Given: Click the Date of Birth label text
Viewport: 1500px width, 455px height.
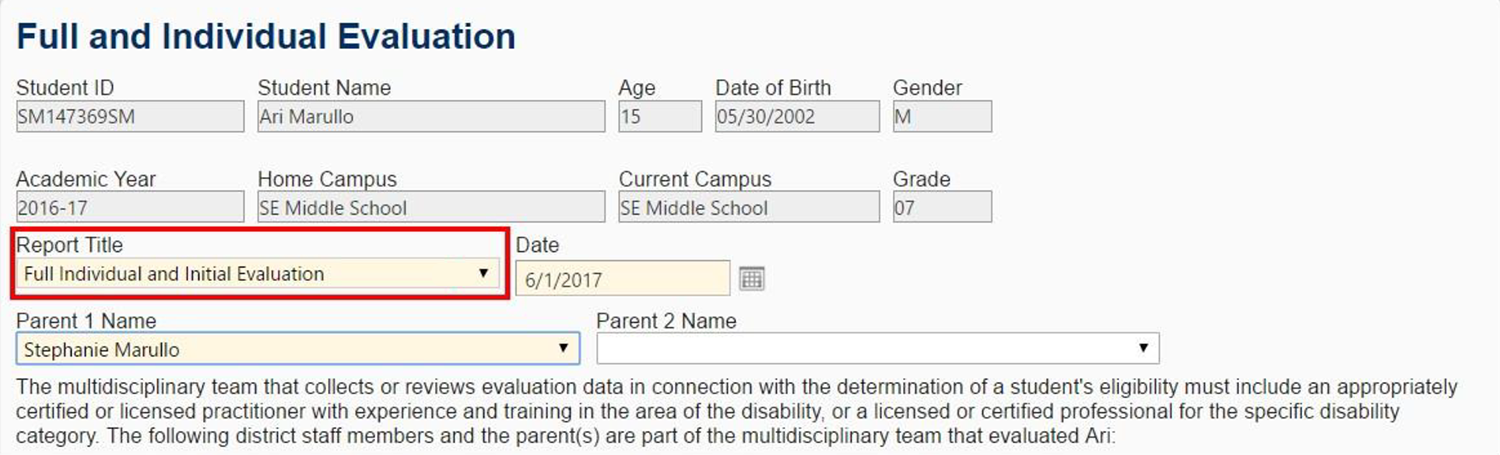Looking at the screenshot, I should pyautogui.click(x=773, y=88).
